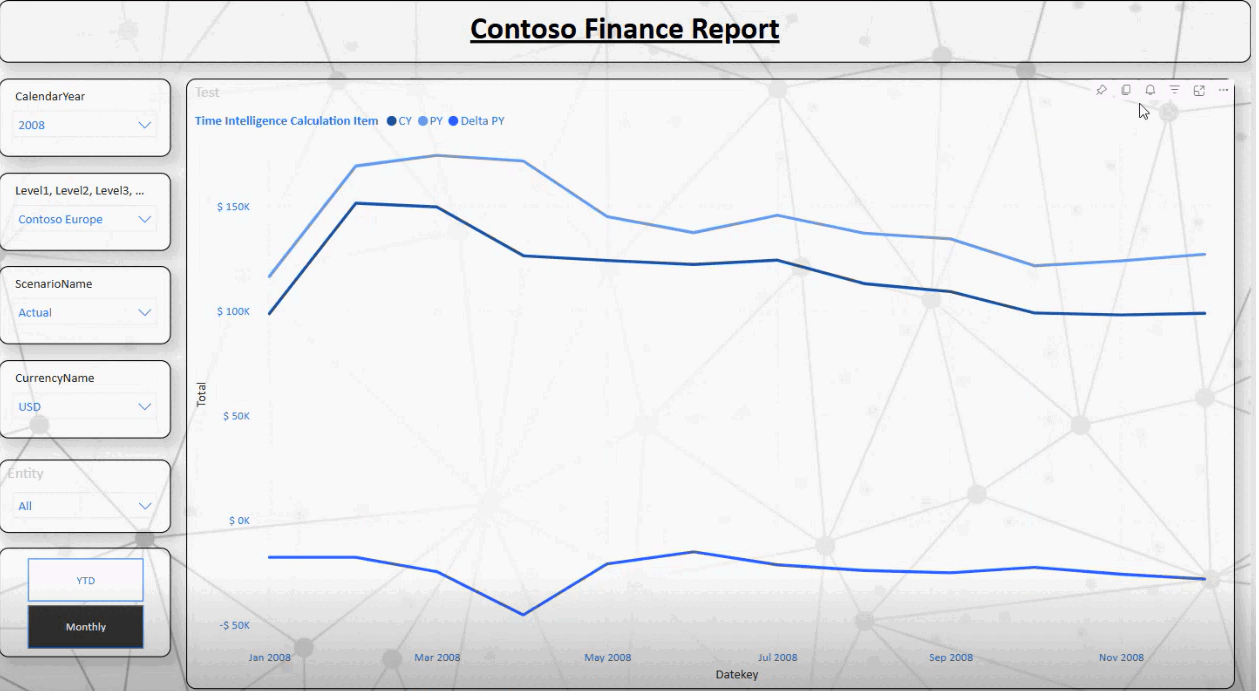Click the ScenarioName slicer header
1259x700 pixels.
pos(54,284)
